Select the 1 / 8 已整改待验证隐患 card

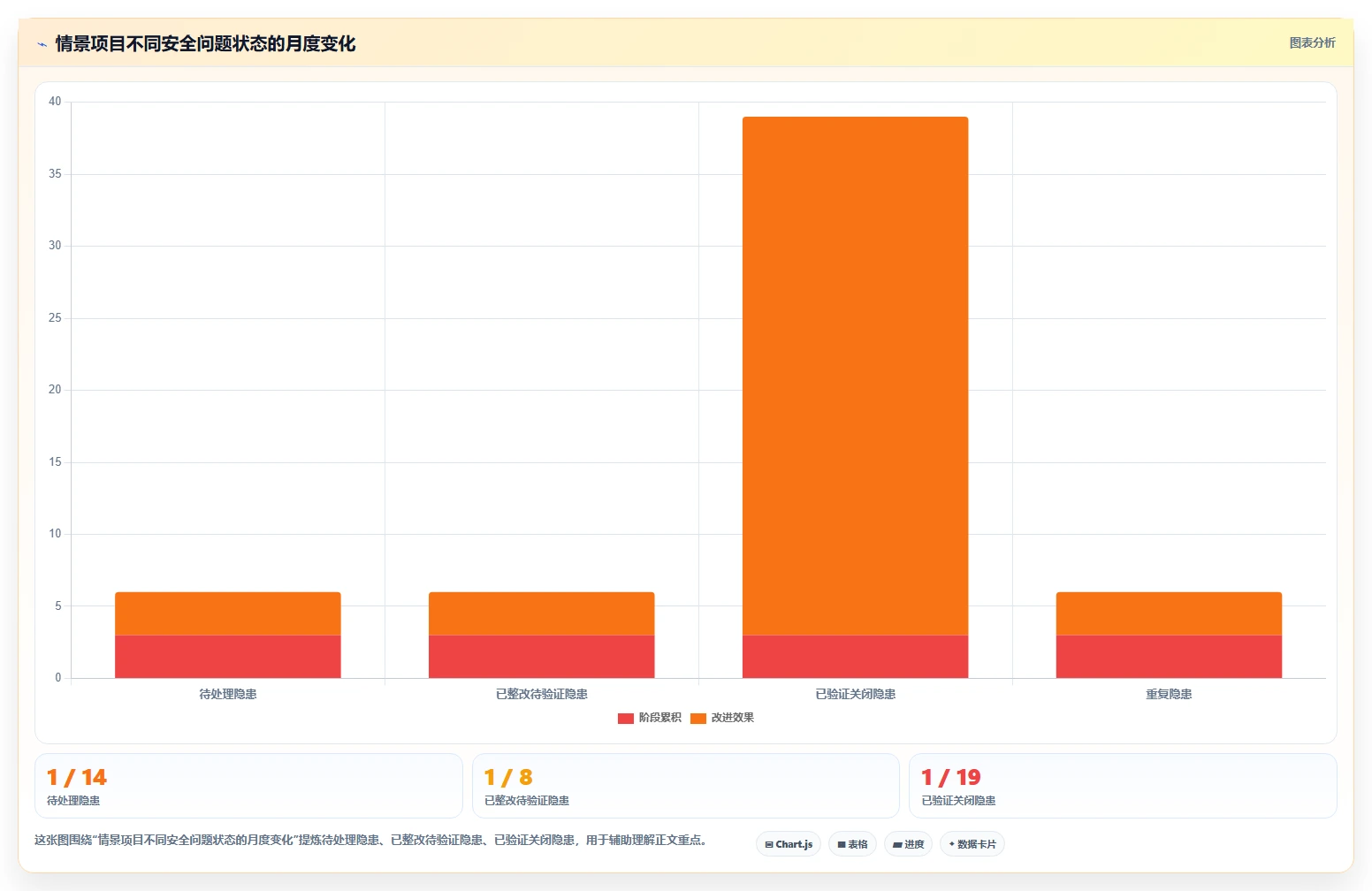[x=686, y=786]
